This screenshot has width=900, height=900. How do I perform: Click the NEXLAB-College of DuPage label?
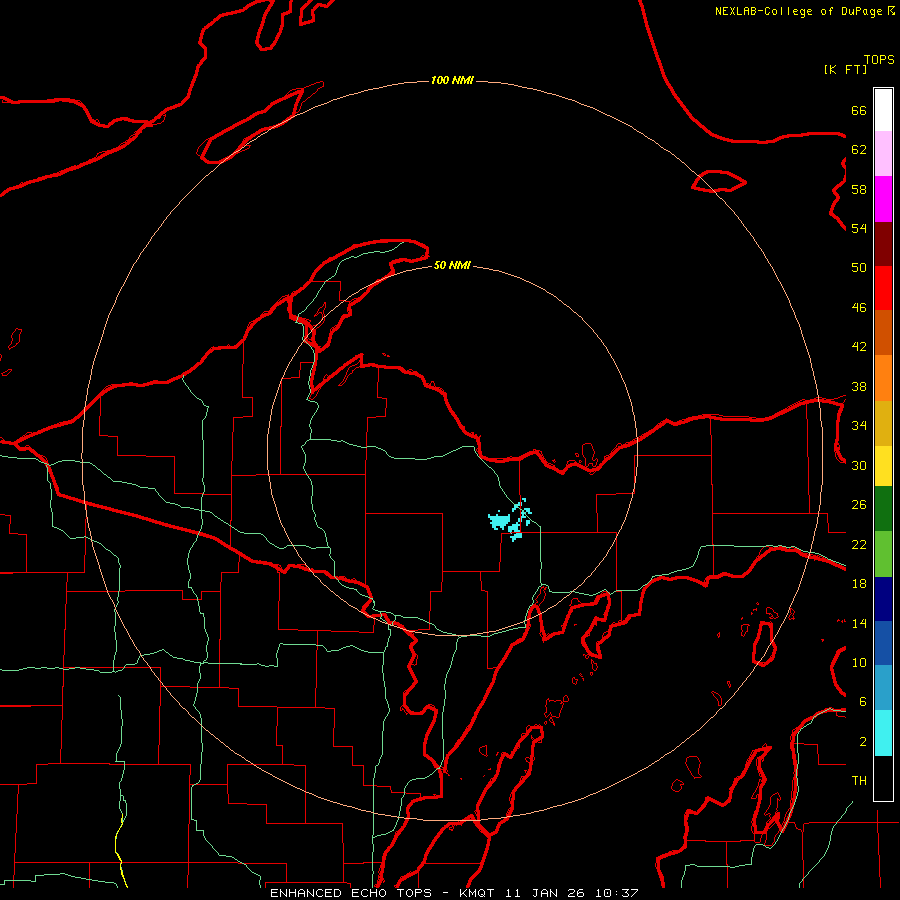pyautogui.click(x=798, y=11)
